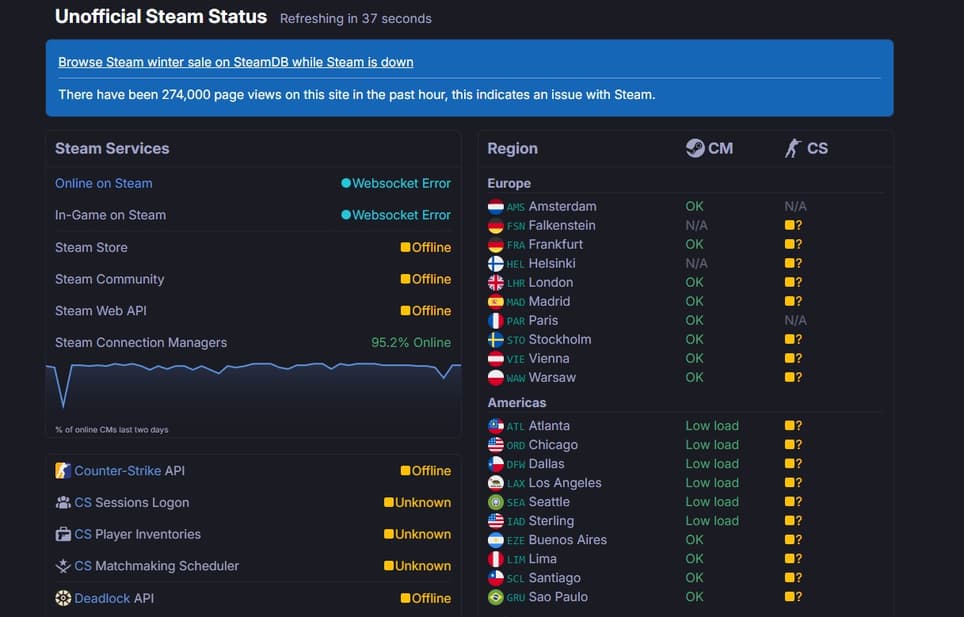Screen dimensions: 964x617
Task: Click the CS Sessions Logon users icon
Action: (x=63, y=503)
